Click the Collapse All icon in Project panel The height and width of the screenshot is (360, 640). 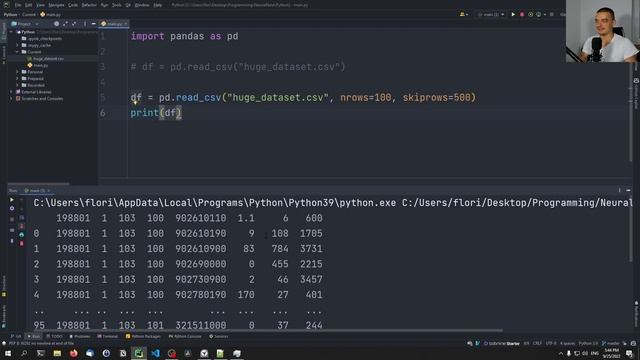74,24
